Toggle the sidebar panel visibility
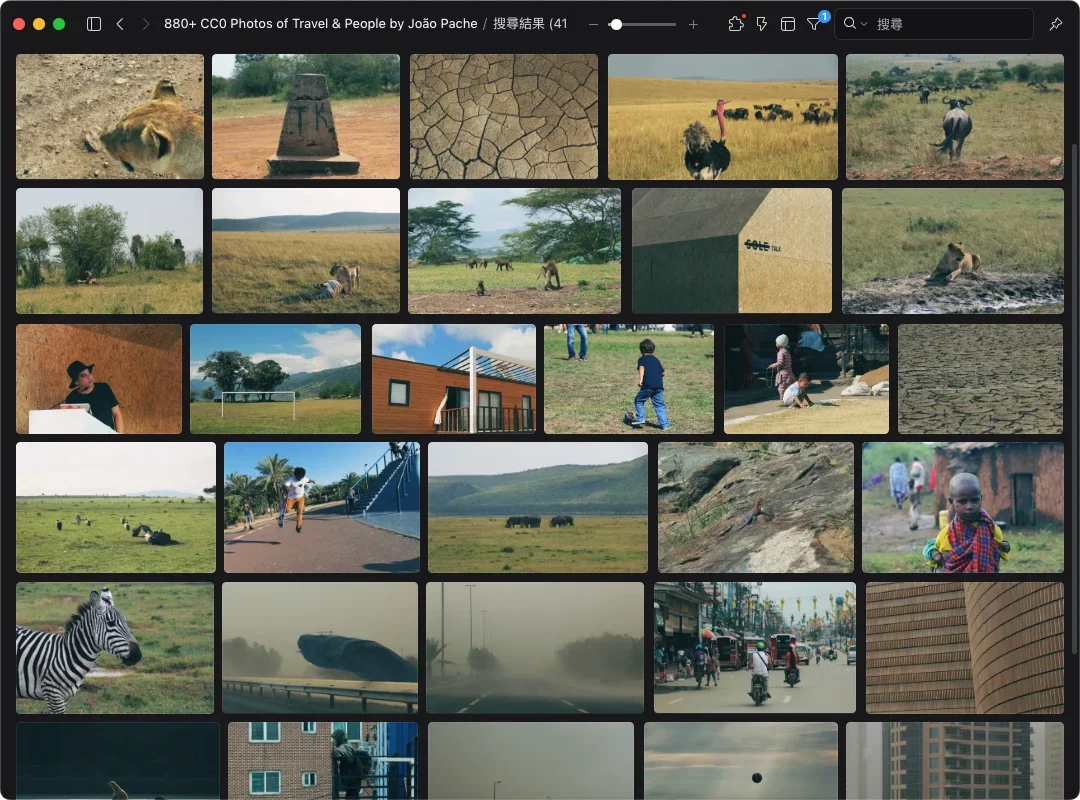Image resolution: width=1080 pixels, height=800 pixels. click(x=94, y=24)
